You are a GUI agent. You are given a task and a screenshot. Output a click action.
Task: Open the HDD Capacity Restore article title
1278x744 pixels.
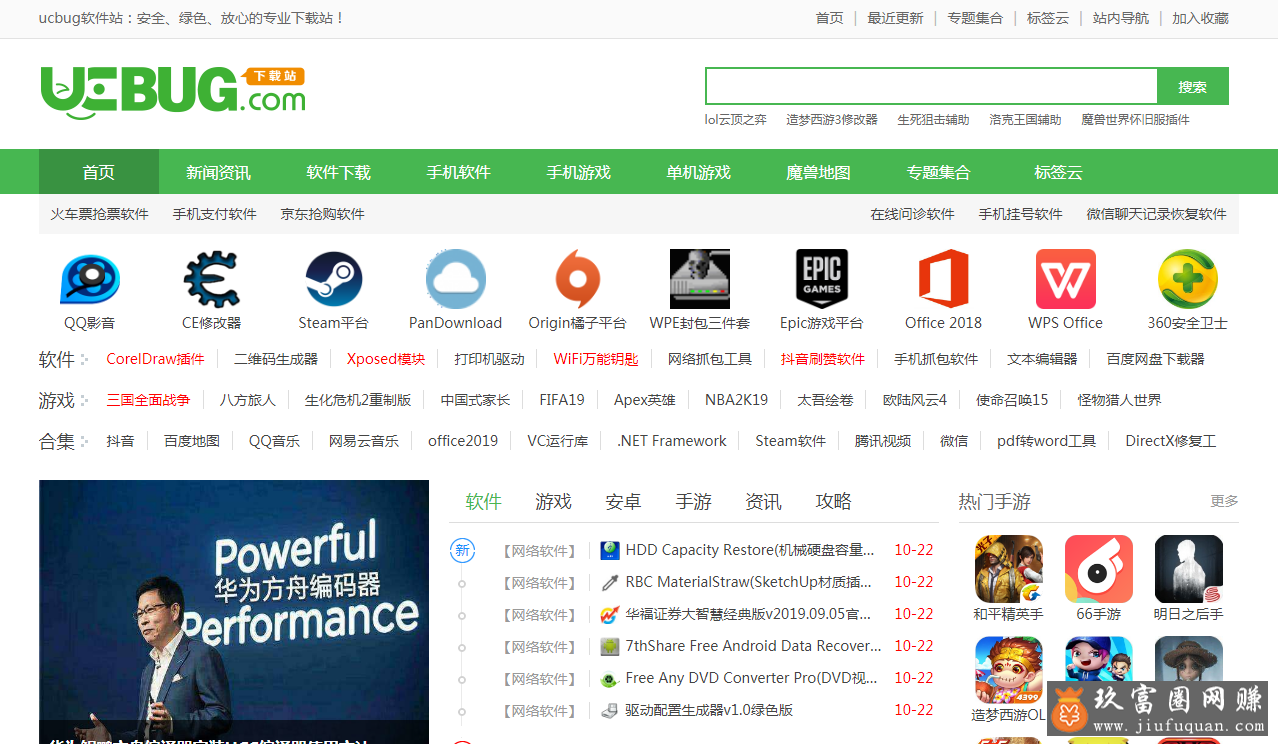click(x=750, y=550)
